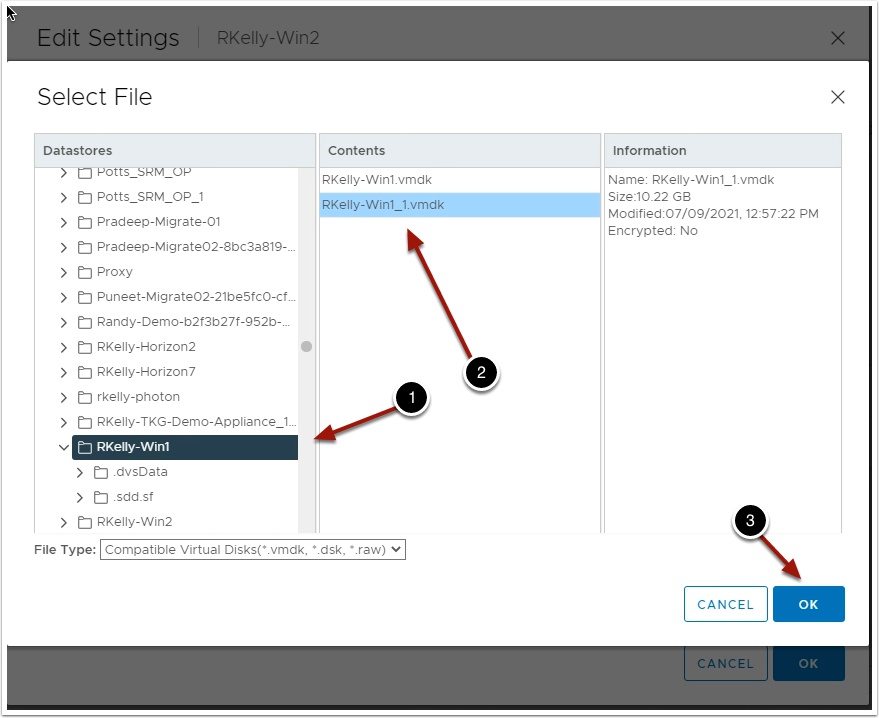Expand the Randy-Demo folder chevron
The image size is (879, 718).
tap(63, 322)
